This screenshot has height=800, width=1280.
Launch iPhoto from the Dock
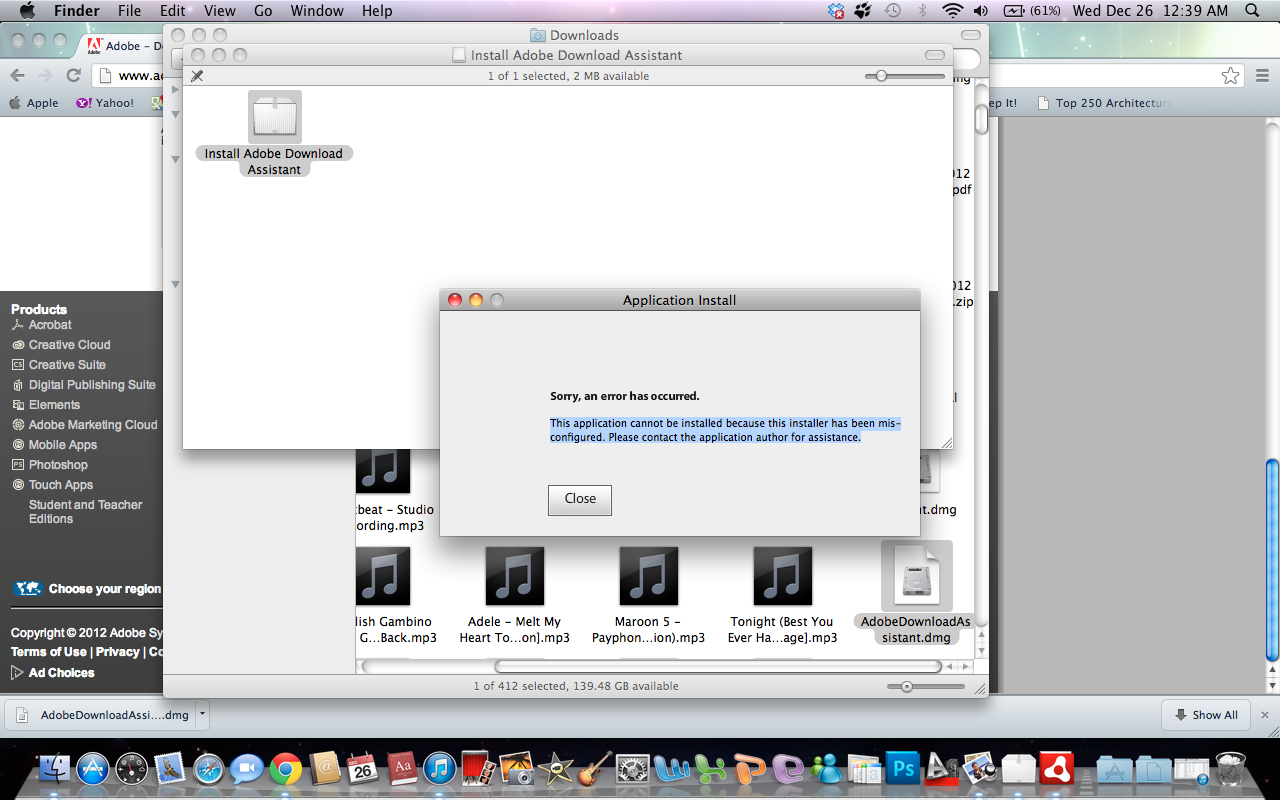point(517,768)
